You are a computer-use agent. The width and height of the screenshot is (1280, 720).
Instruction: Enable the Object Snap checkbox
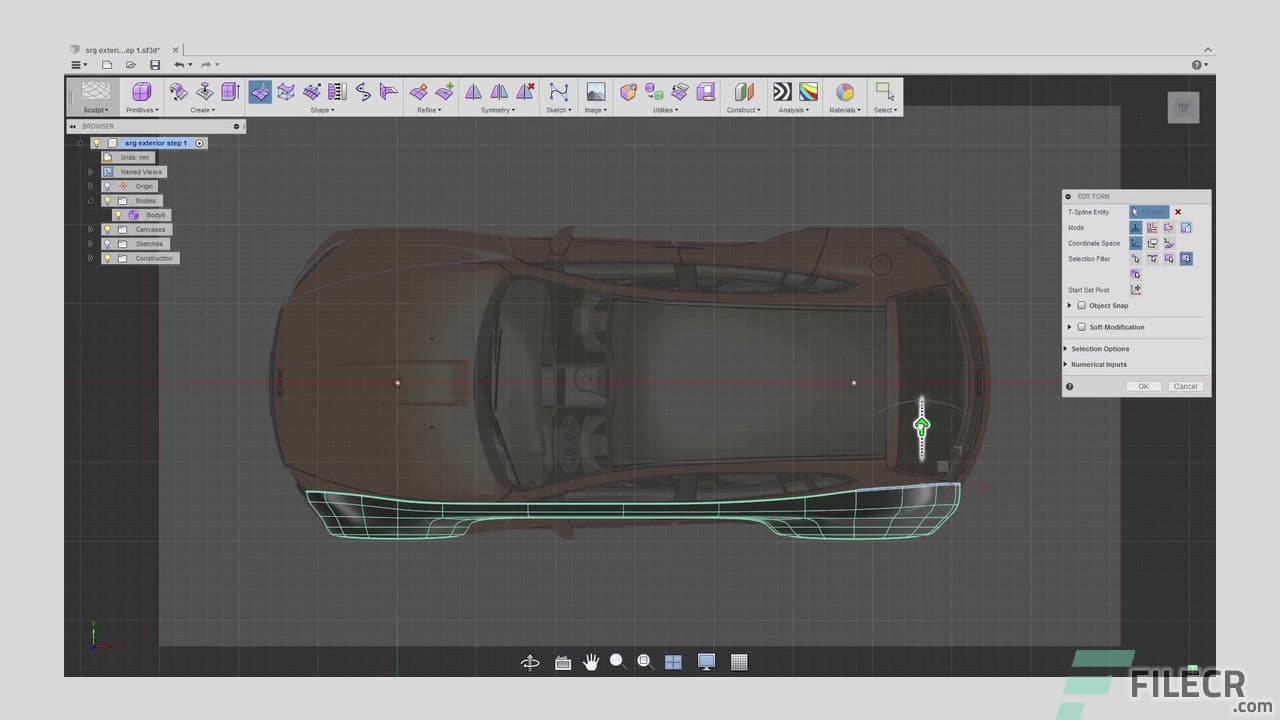(1082, 305)
